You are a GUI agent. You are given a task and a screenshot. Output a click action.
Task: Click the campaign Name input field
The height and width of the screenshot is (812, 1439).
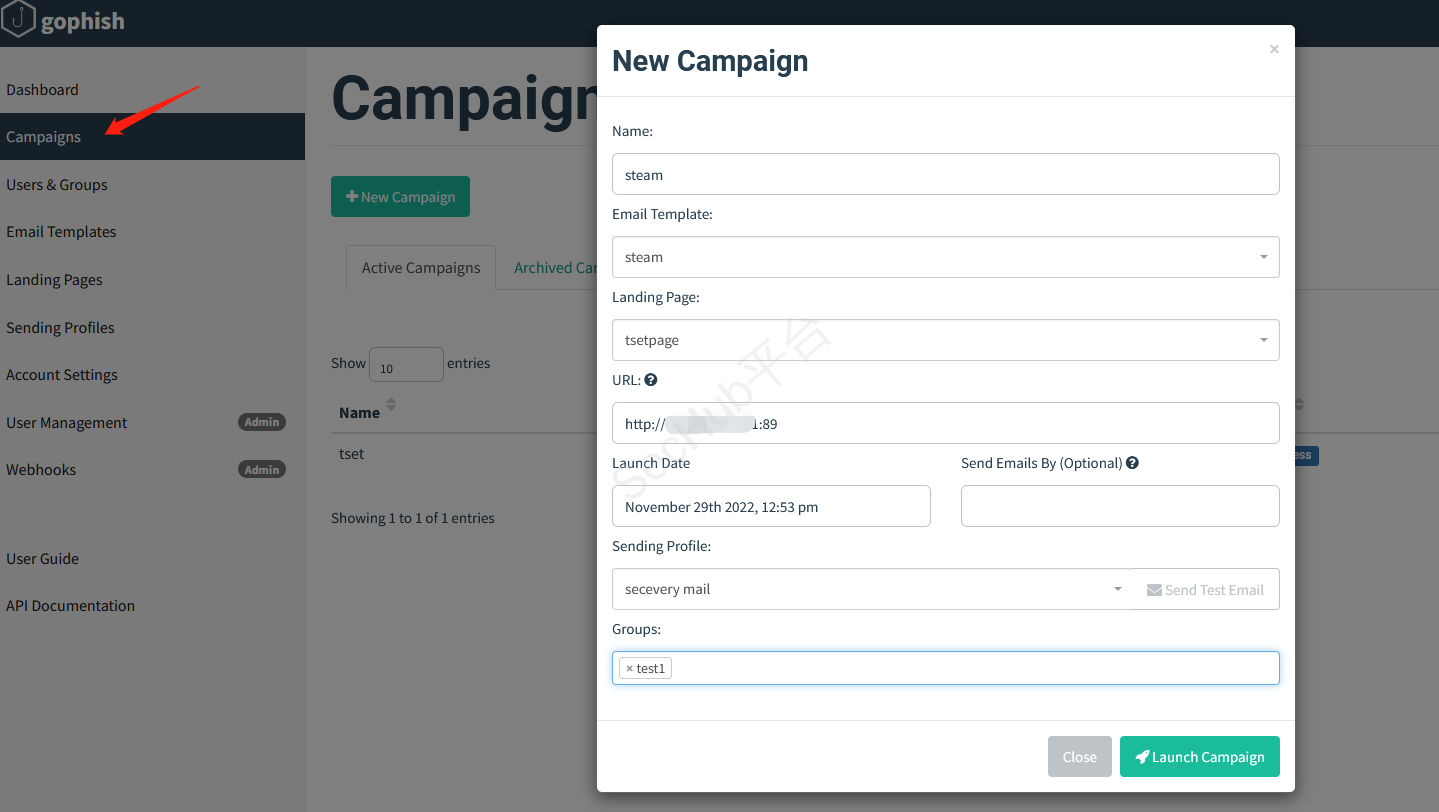[x=945, y=174]
